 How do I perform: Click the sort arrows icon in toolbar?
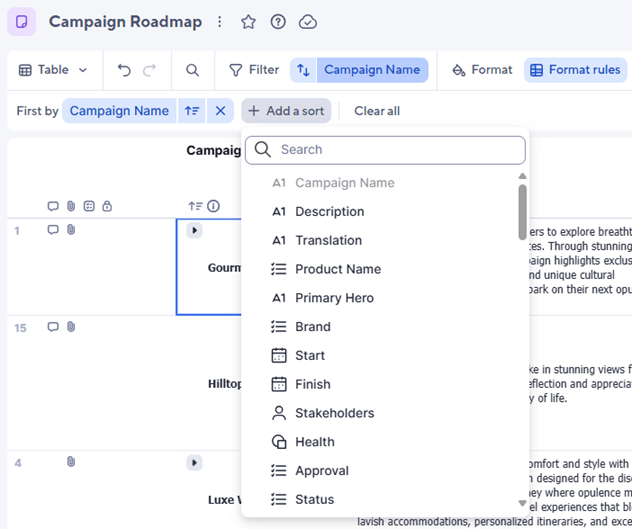coord(304,70)
